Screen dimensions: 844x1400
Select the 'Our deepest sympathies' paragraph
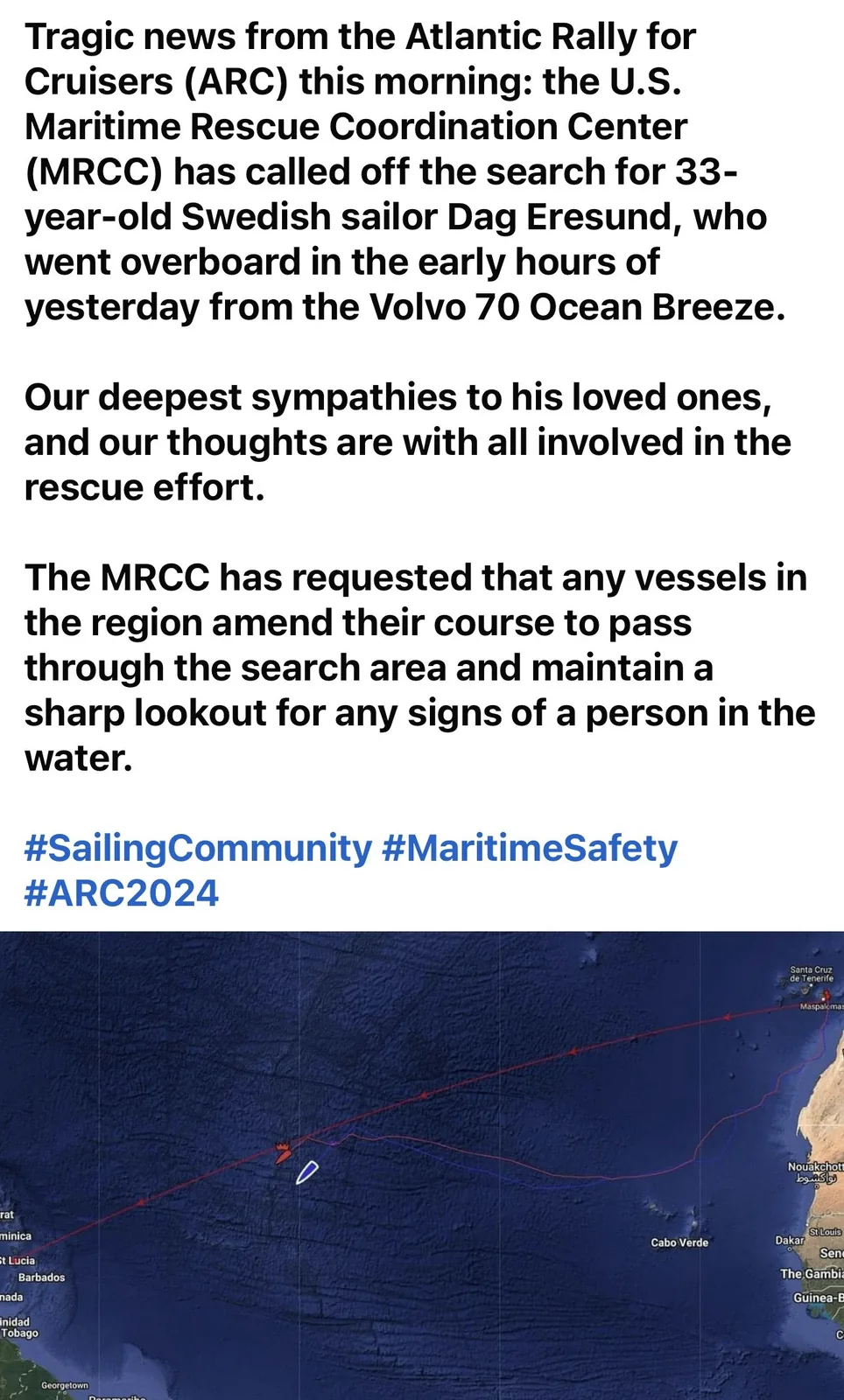point(407,443)
